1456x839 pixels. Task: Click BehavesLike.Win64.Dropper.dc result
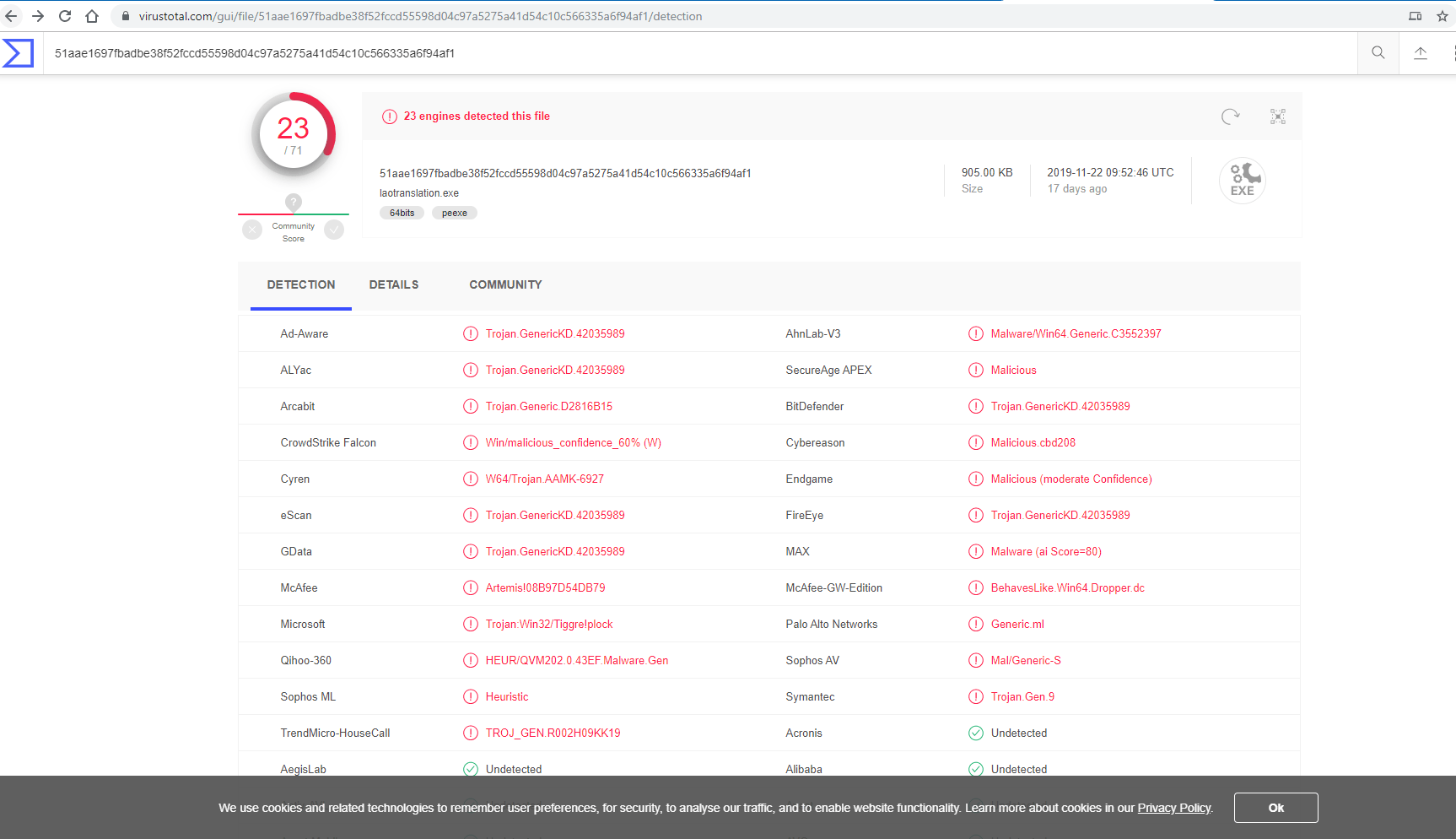point(1068,587)
